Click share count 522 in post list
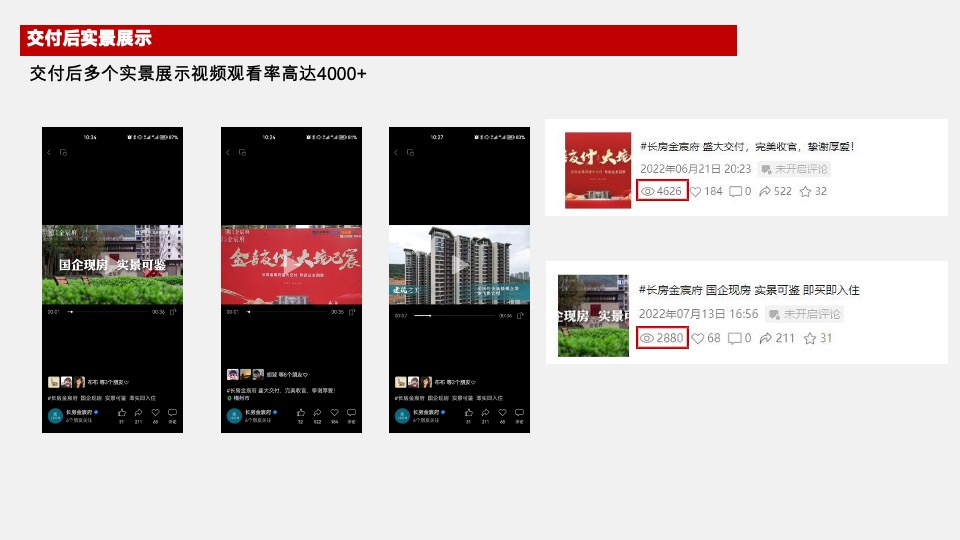The height and width of the screenshot is (540, 960). point(776,192)
